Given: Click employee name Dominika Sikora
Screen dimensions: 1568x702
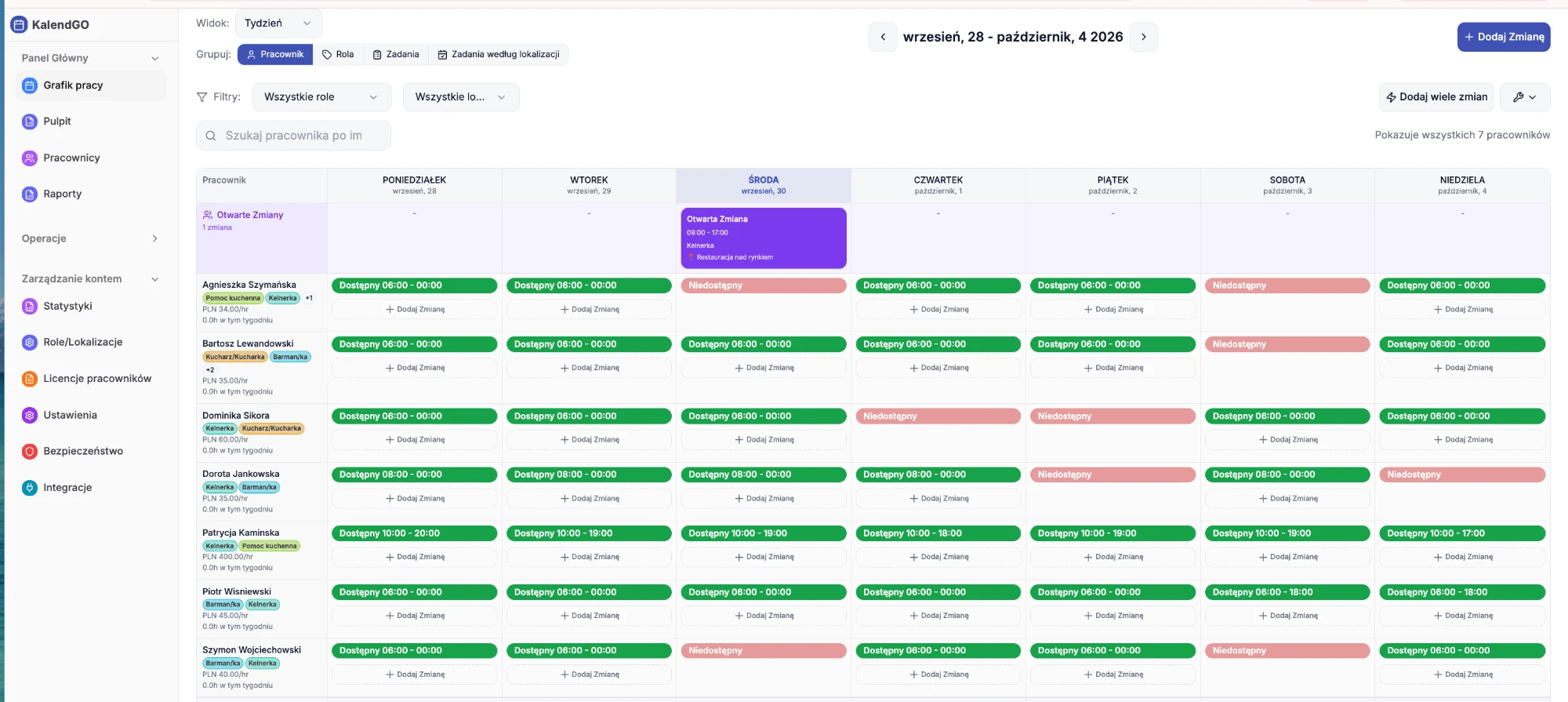Looking at the screenshot, I should [236, 416].
